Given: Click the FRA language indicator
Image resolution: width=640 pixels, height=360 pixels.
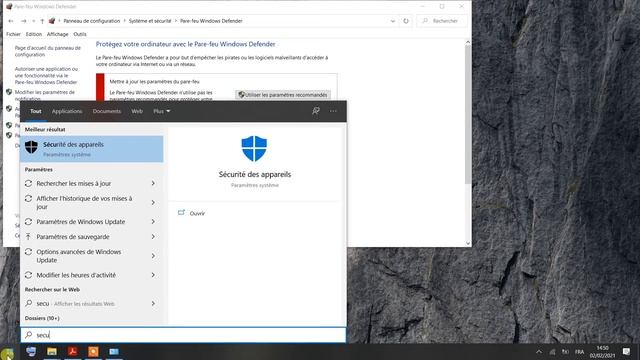Looking at the screenshot, I should (x=579, y=352).
